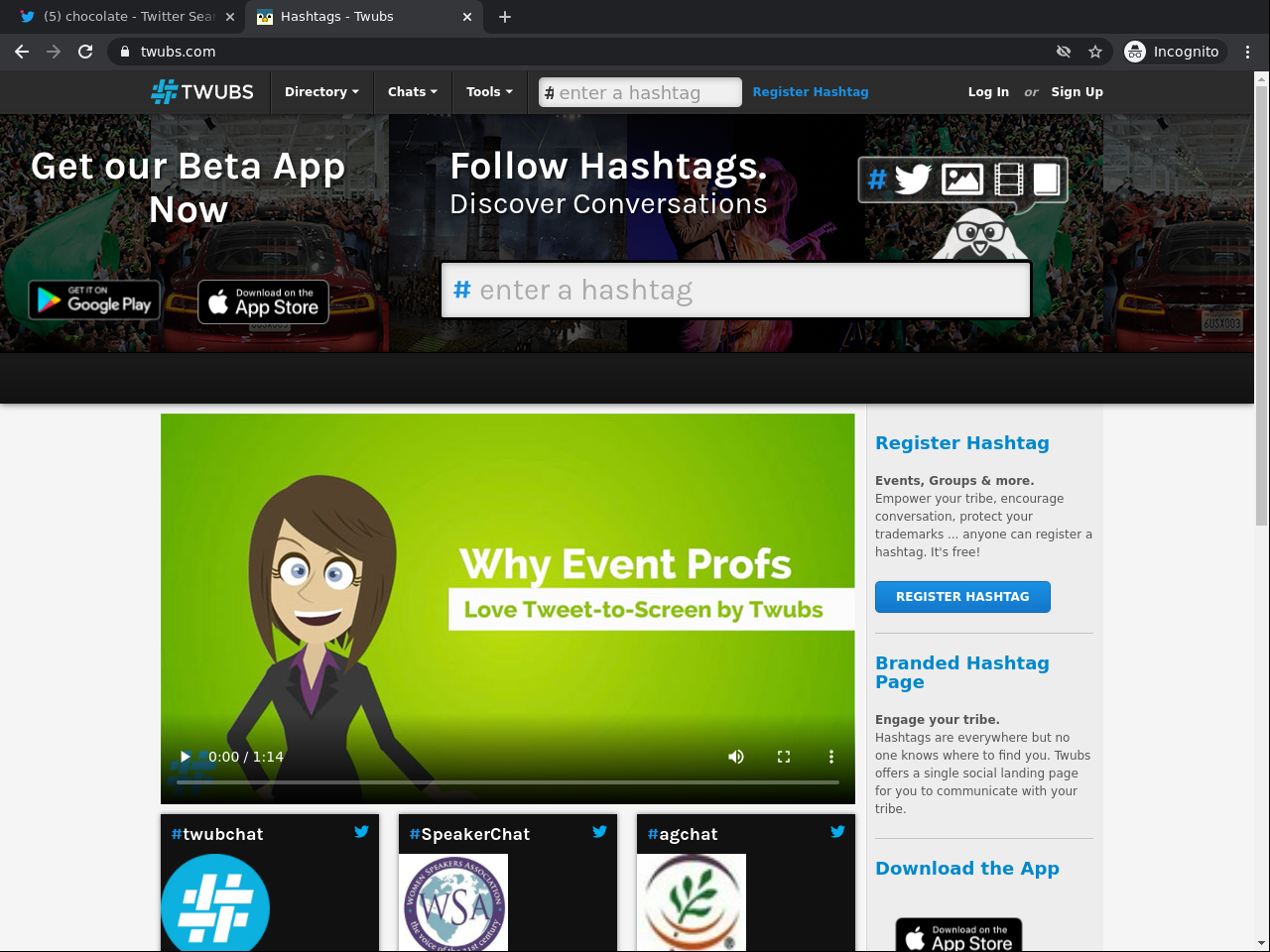Mute the video with the speaker icon
The image size is (1270, 952).
[736, 757]
